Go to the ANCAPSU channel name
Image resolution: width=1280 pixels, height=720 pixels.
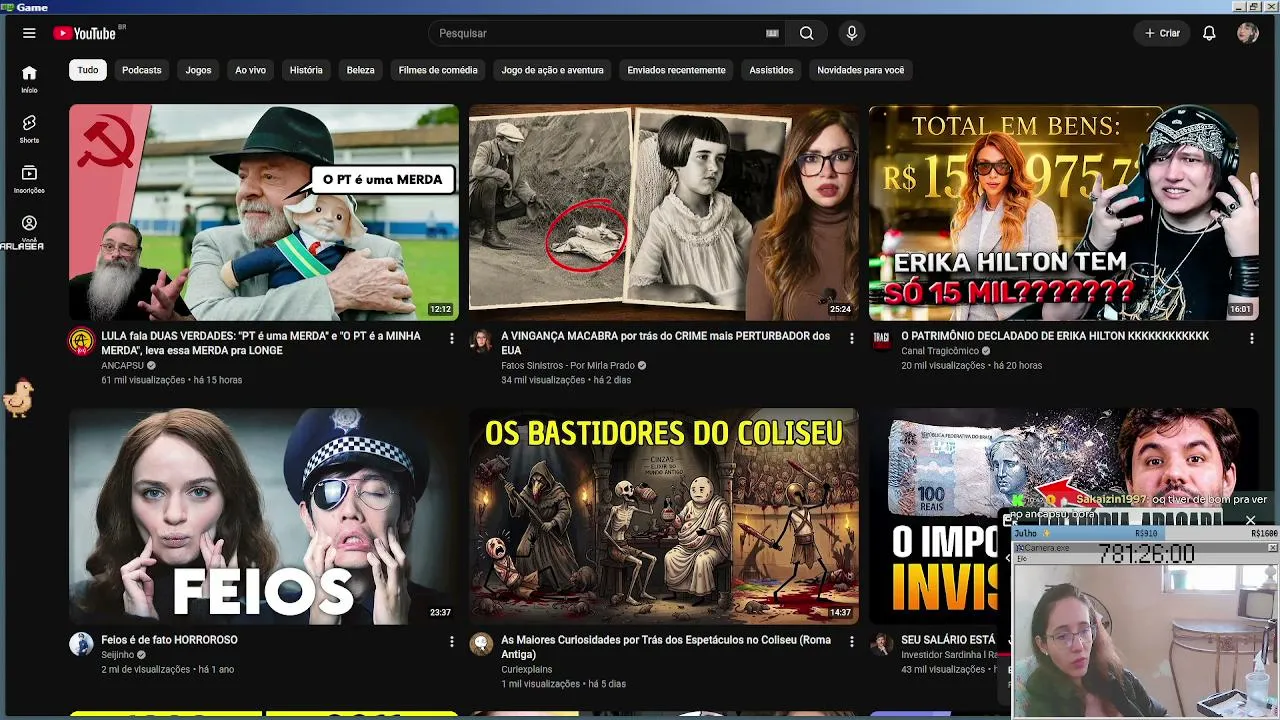pyautogui.click(x=122, y=366)
